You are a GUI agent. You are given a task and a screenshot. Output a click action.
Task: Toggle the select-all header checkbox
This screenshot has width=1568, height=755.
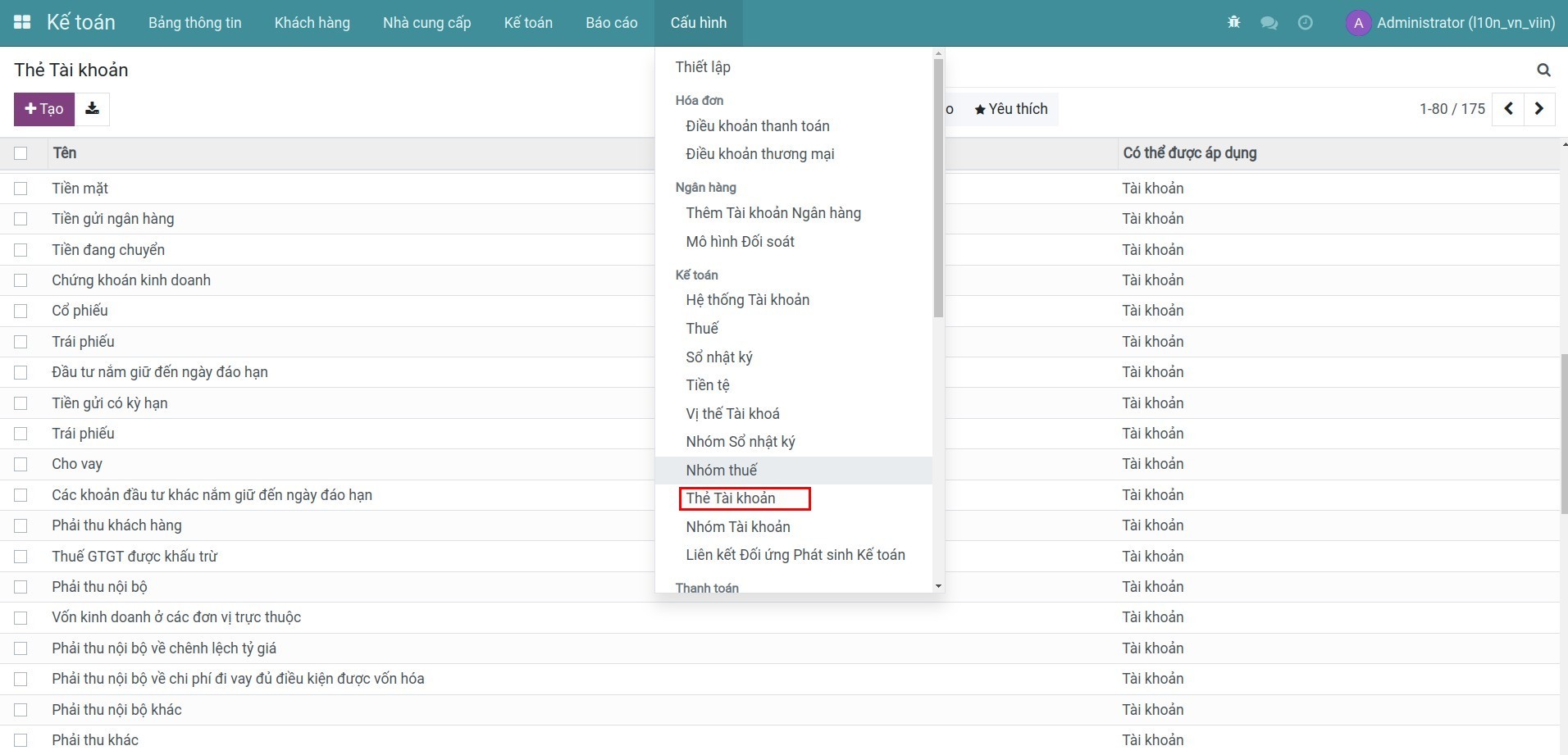pos(21,153)
